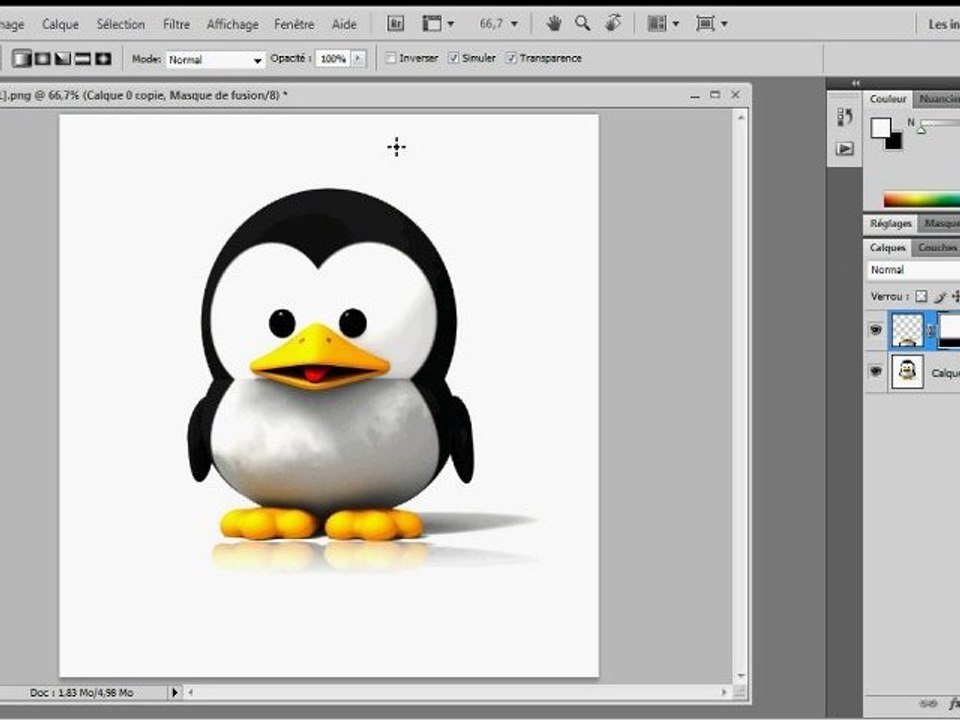The image size is (960, 720).
Task: Click the Opacité 100% input field
Action: (x=333, y=59)
